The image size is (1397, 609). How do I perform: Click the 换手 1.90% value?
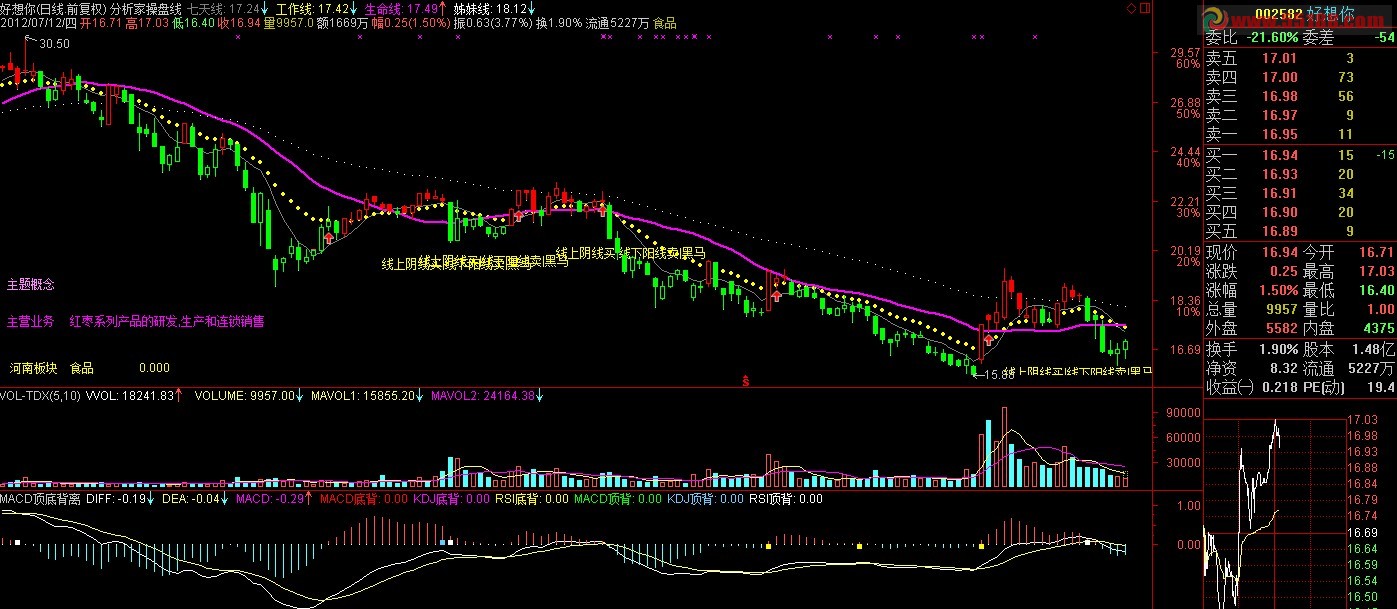click(x=1277, y=349)
